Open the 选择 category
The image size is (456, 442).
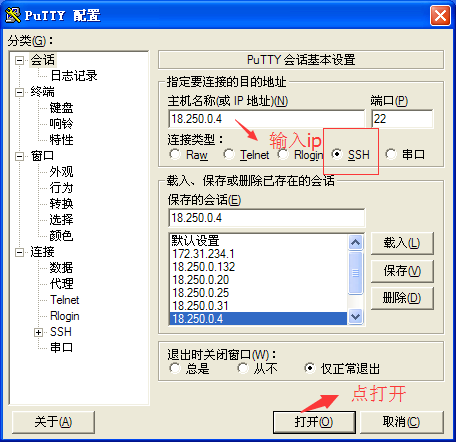[61, 220]
